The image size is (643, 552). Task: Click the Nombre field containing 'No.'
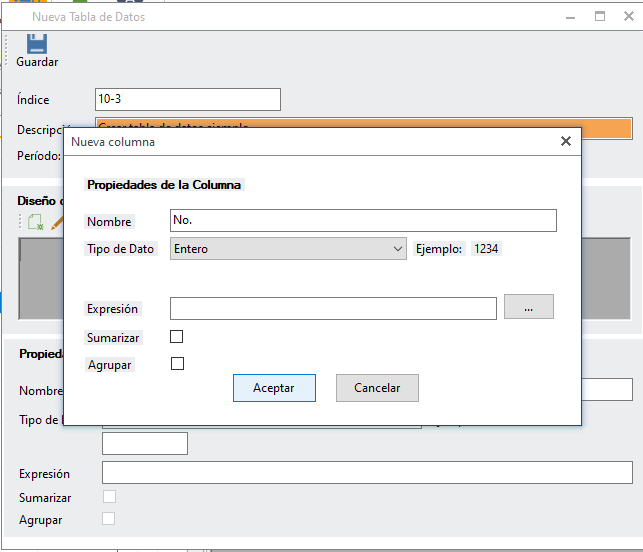pos(363,221)
